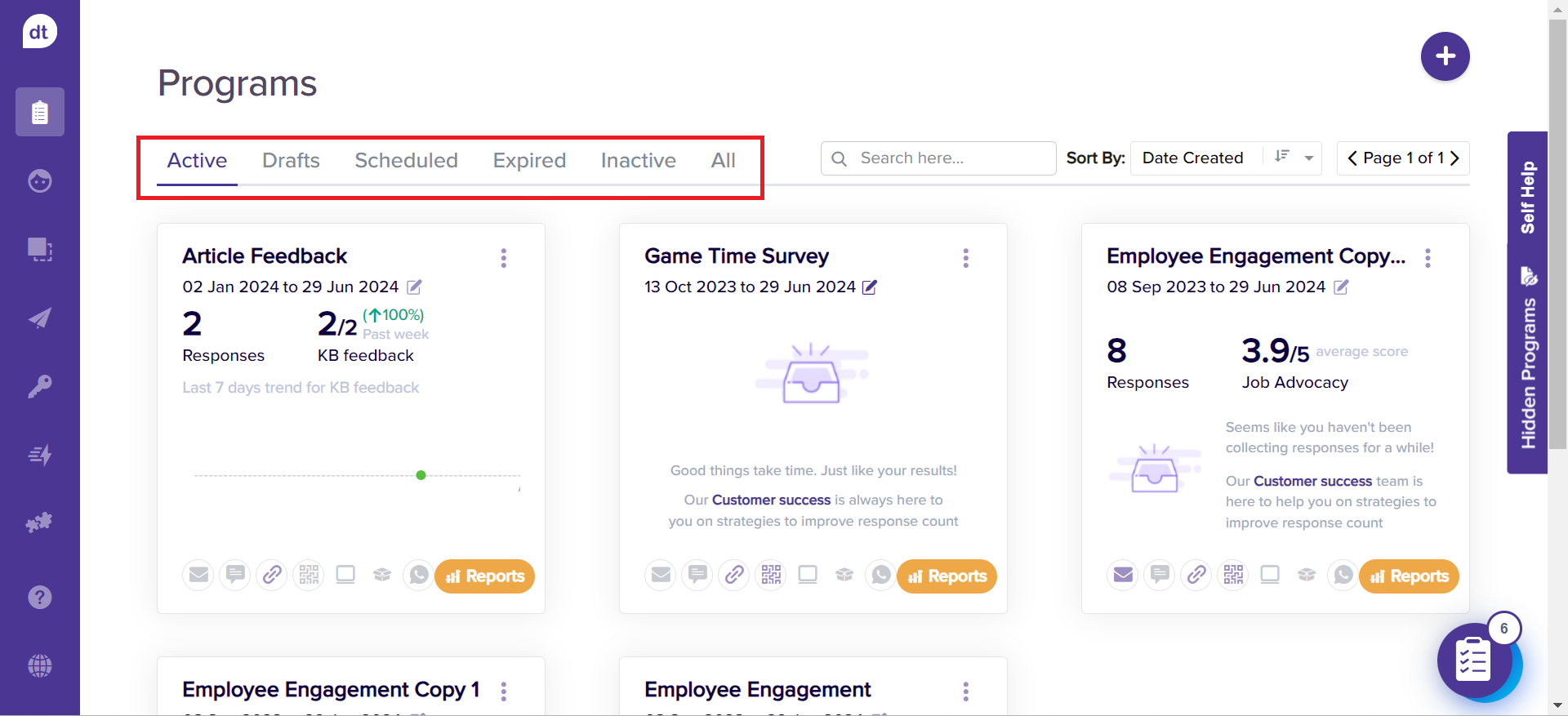Edit the Article Feedback date range
This screenshot has height=716, width=1568.
tap(415, 287)
